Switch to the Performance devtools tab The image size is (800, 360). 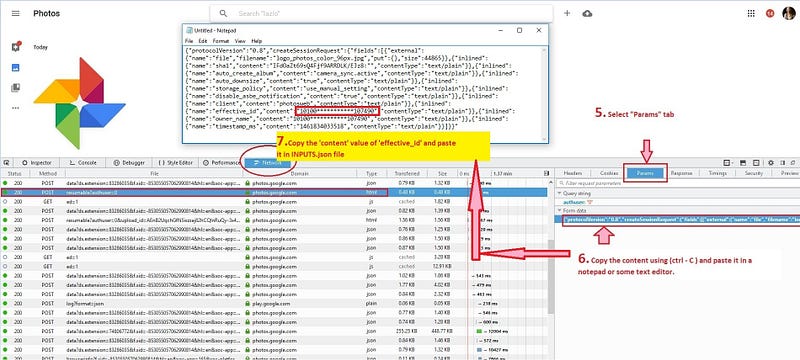pyautogui.click(x=221, y=163)
